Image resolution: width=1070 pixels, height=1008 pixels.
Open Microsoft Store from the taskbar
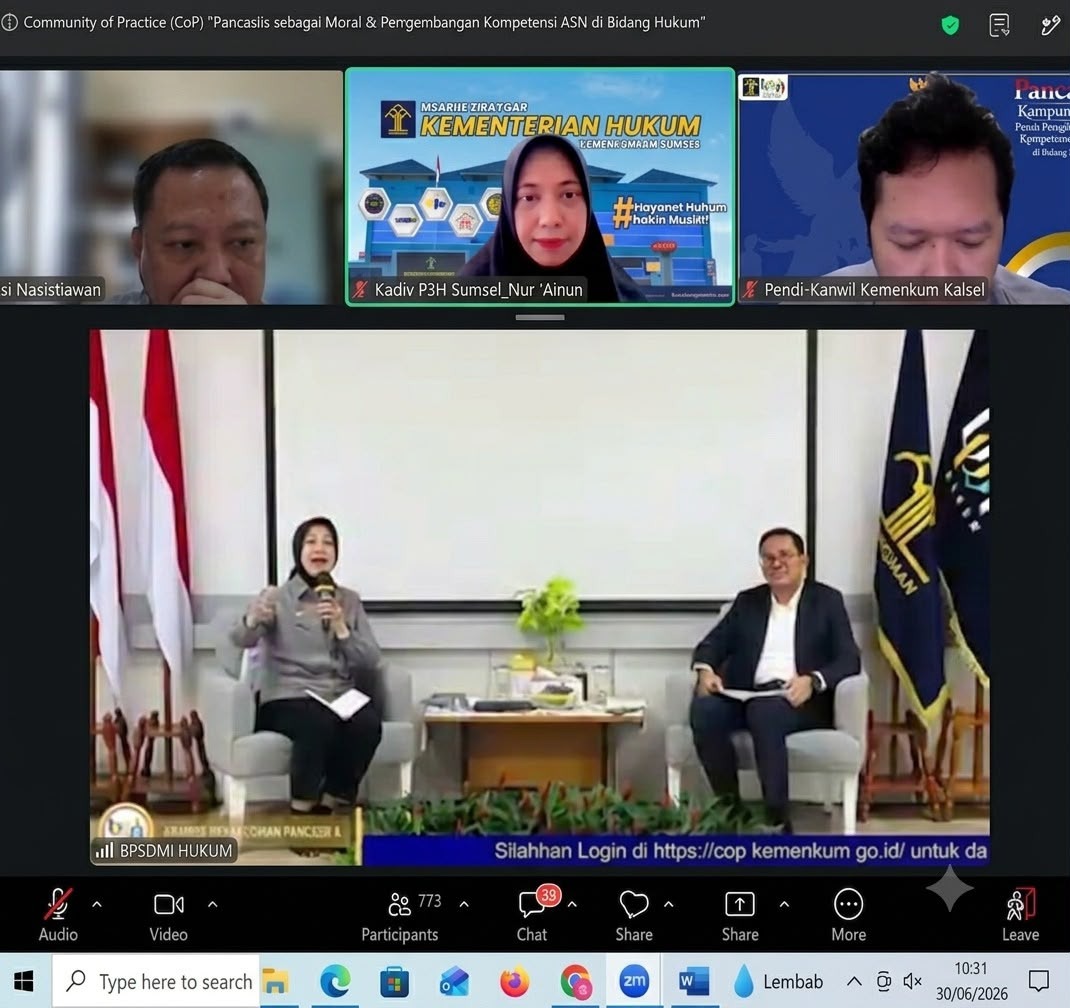click(x=394, y=983)
